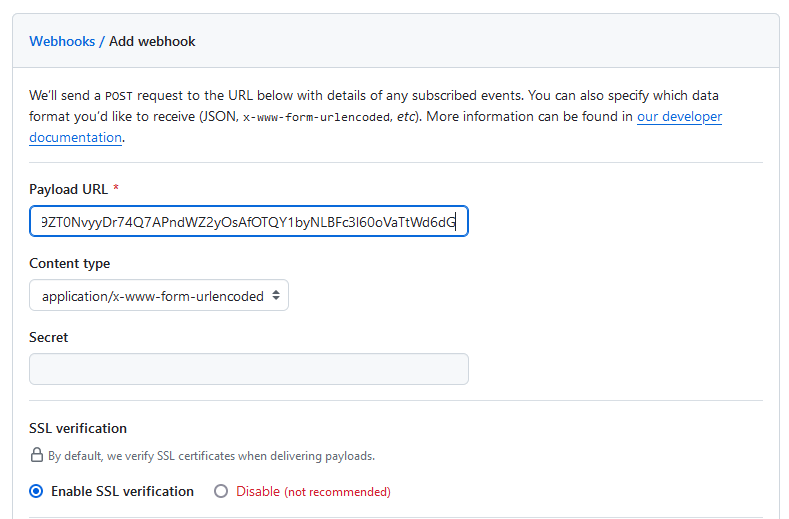Click the up-down arrows on Content type select
The width and height of the screenshot is (789, 519).
[276, 296]
